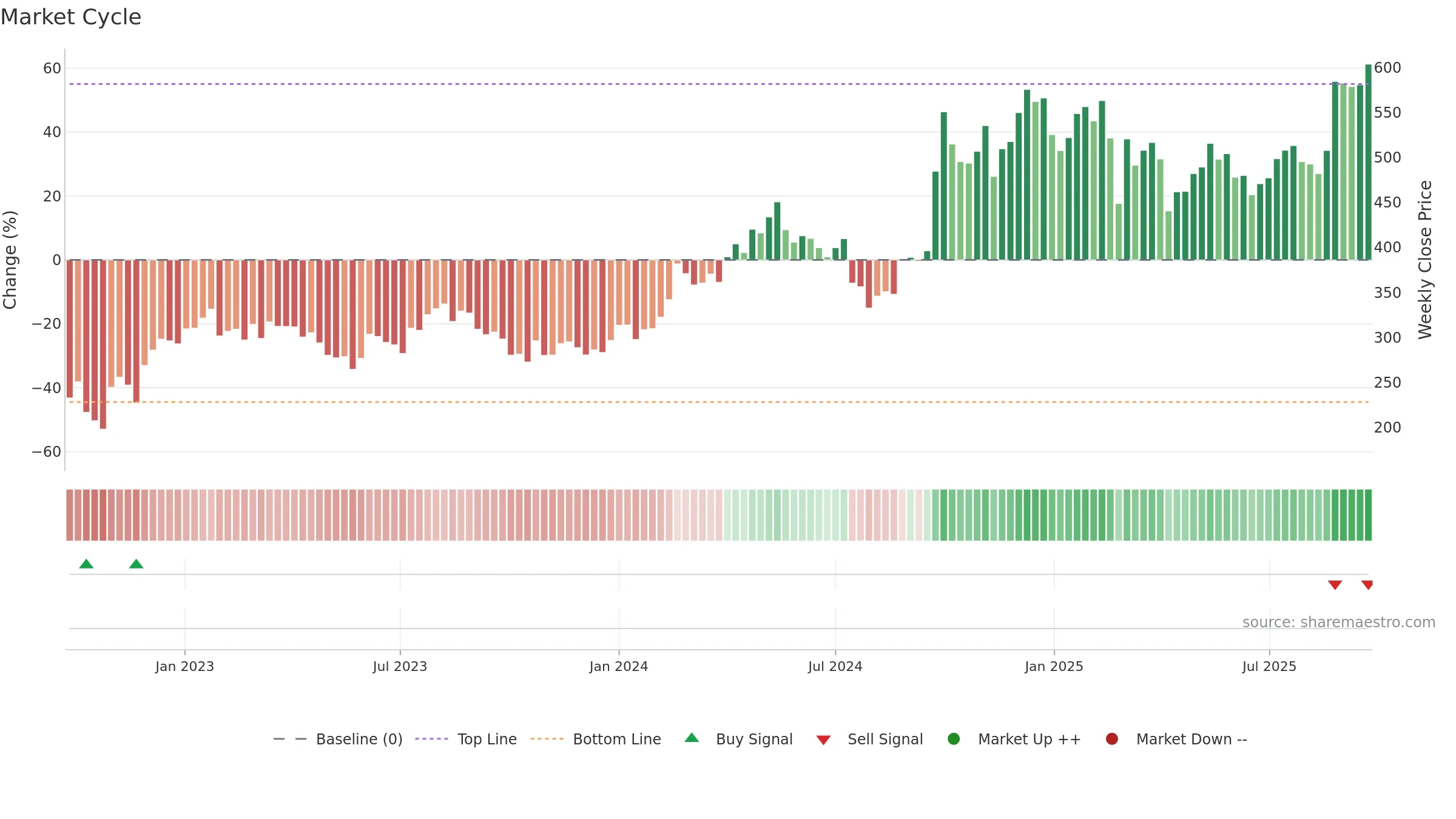Click the orange dotted Bottom Line legend sample

click(x=547, y=739)
